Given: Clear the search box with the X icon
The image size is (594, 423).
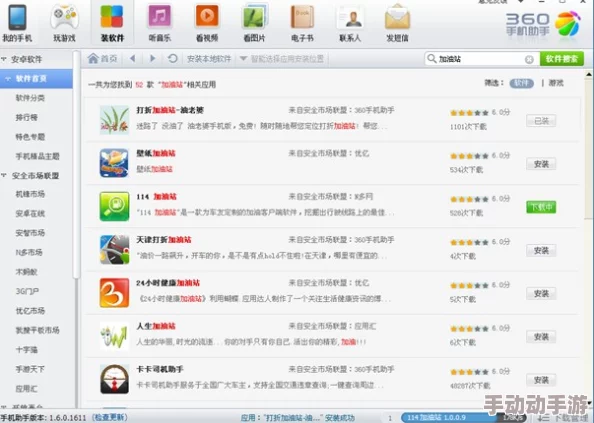Looking at the screenshot, I should click(x=529, y=59).
